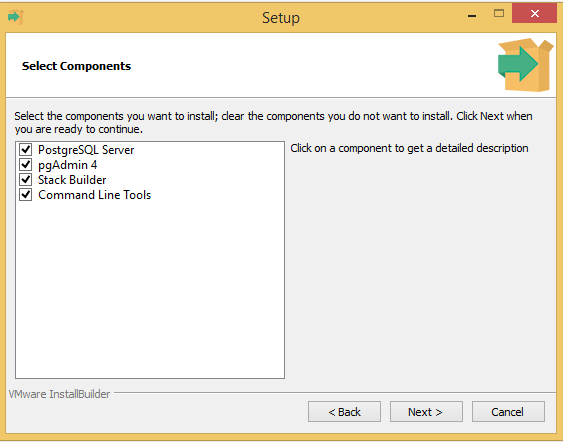Click the installer icon in title bar
Image resolution: width=563 pixels, height=442 pixels.
[15, 17]
